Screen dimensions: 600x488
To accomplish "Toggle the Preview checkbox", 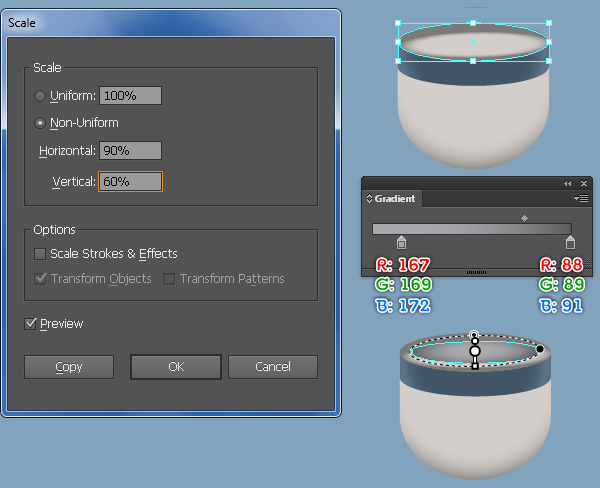I will tap(30, 324).
